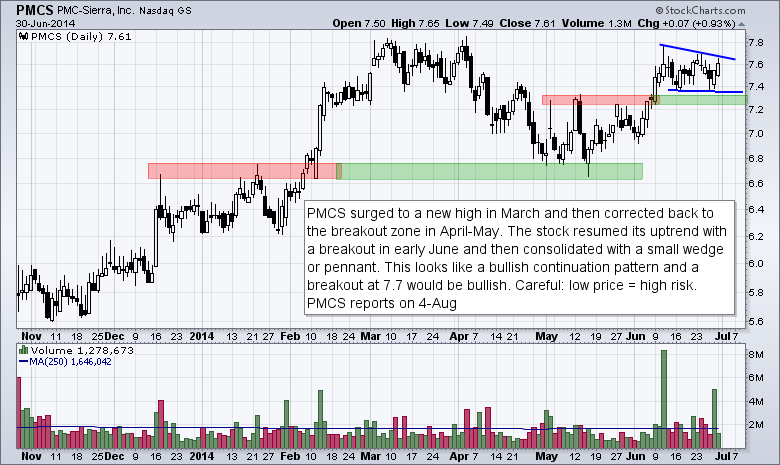Click the small triangle after the Chg value
This screenshot has width=780, height=465.
click(x=742, y=24)
